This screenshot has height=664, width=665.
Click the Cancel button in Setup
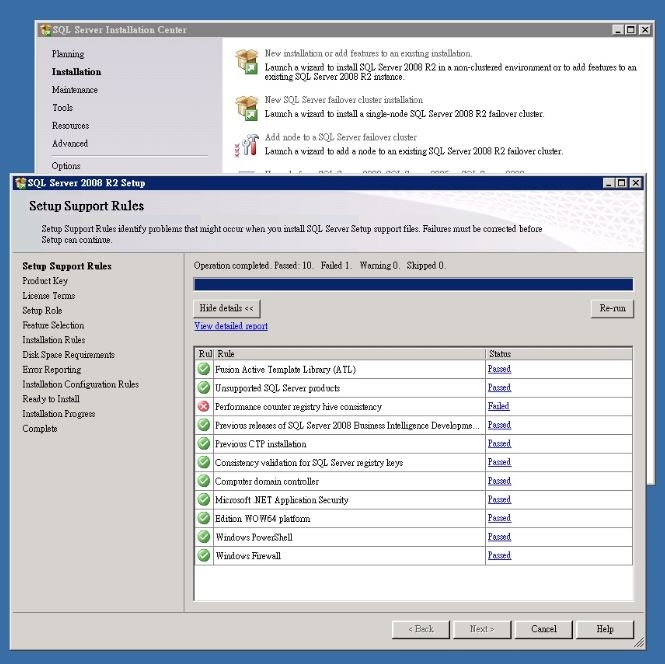[544, 629]
